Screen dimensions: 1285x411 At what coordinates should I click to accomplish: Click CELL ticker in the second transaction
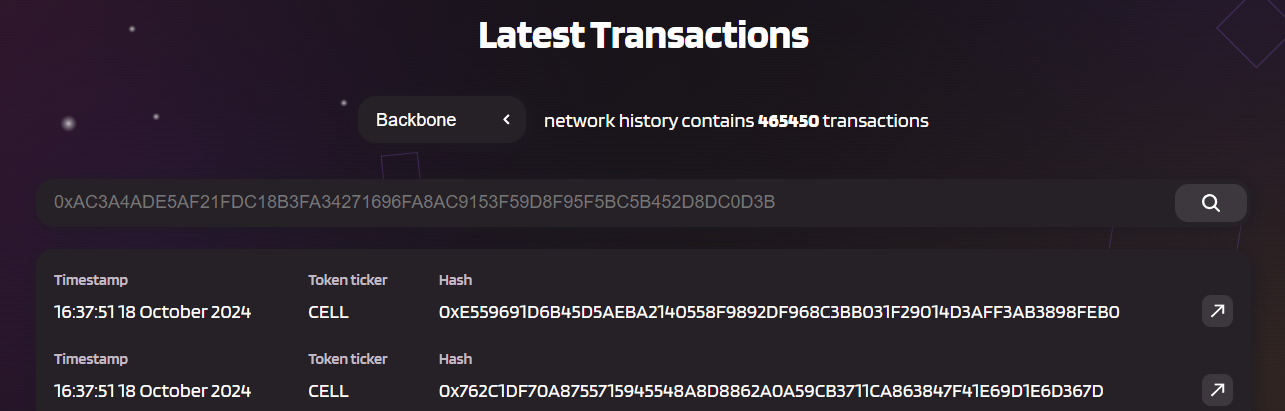click(328, 390)
